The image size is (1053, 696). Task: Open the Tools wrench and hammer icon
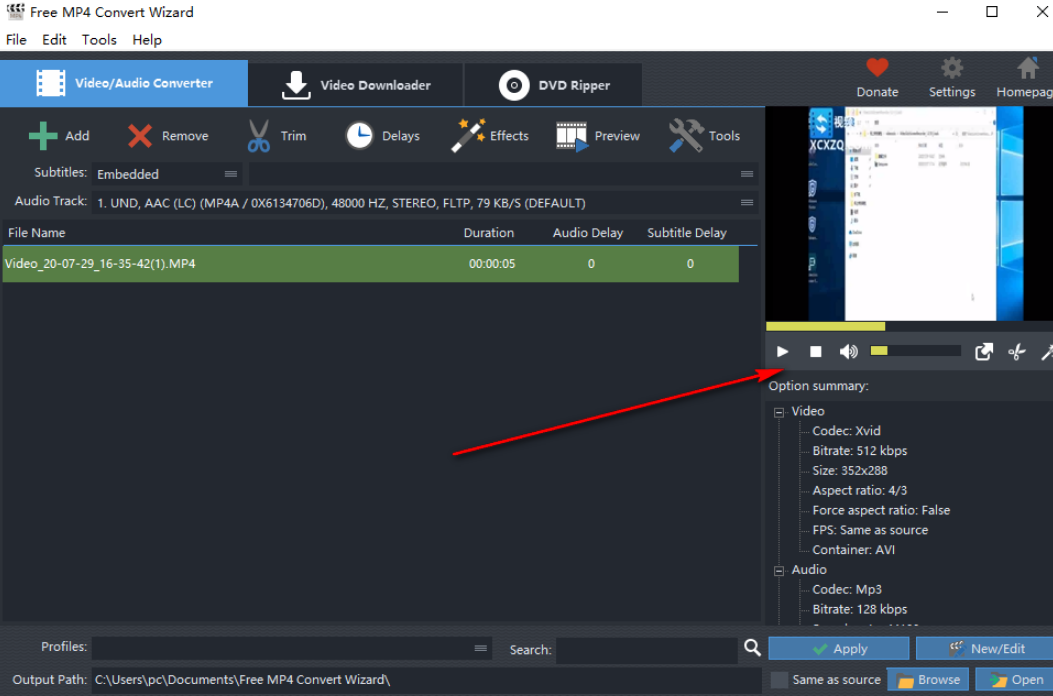[686, 135]
